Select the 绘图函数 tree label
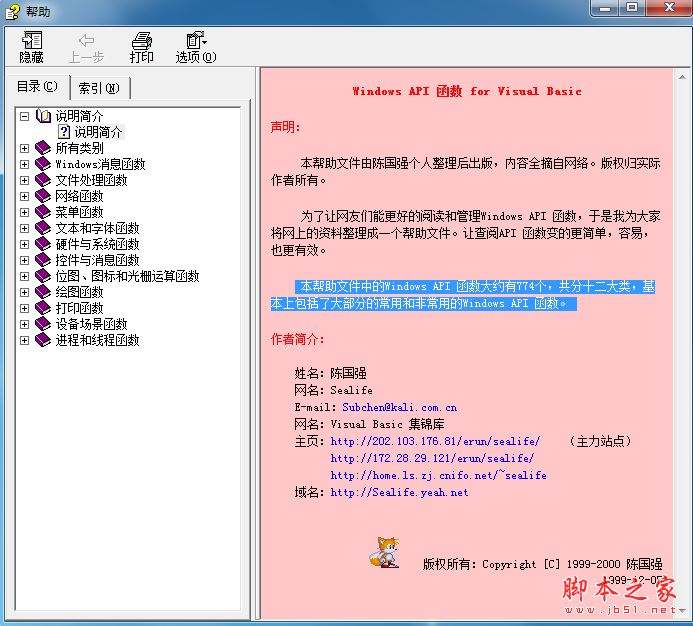The image size is (693, 626). (80, 292)
